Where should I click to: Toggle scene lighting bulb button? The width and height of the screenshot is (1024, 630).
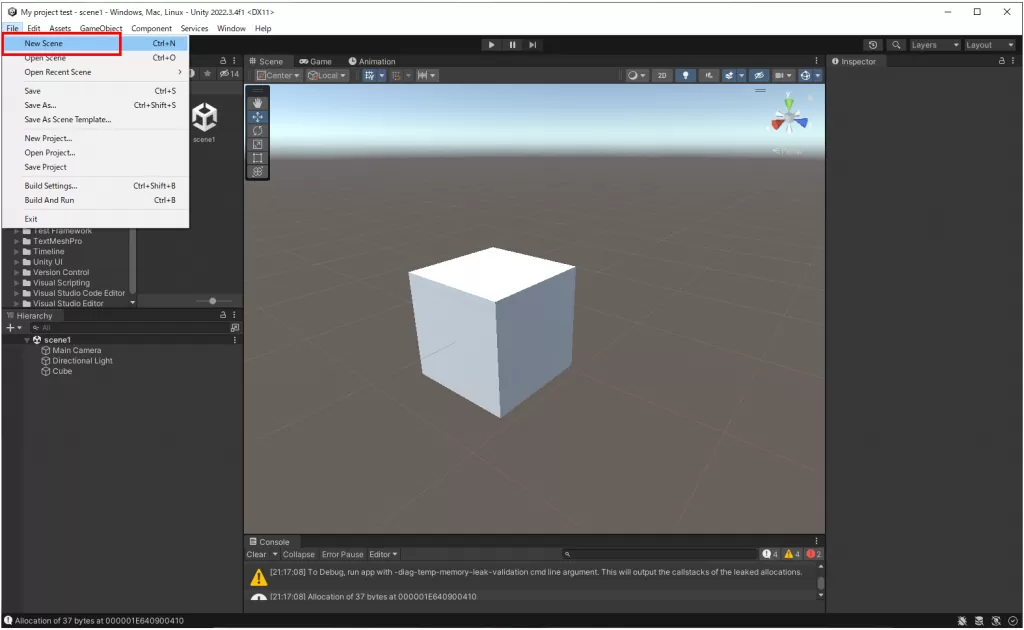(685, 75)
